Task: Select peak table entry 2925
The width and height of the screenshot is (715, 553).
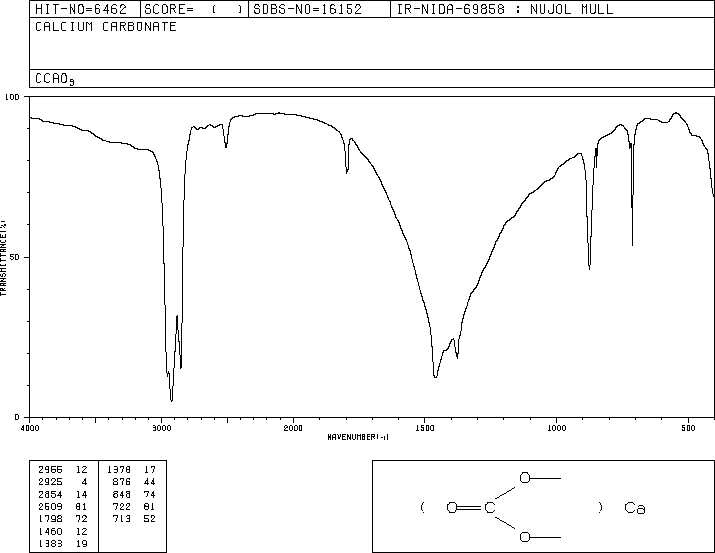Action: click(63, 482)
